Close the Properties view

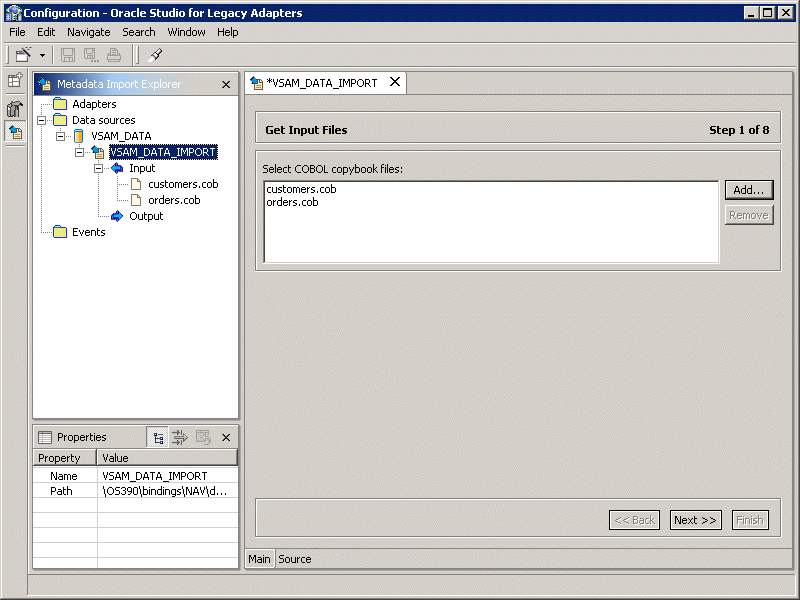[x=226, y=438]
